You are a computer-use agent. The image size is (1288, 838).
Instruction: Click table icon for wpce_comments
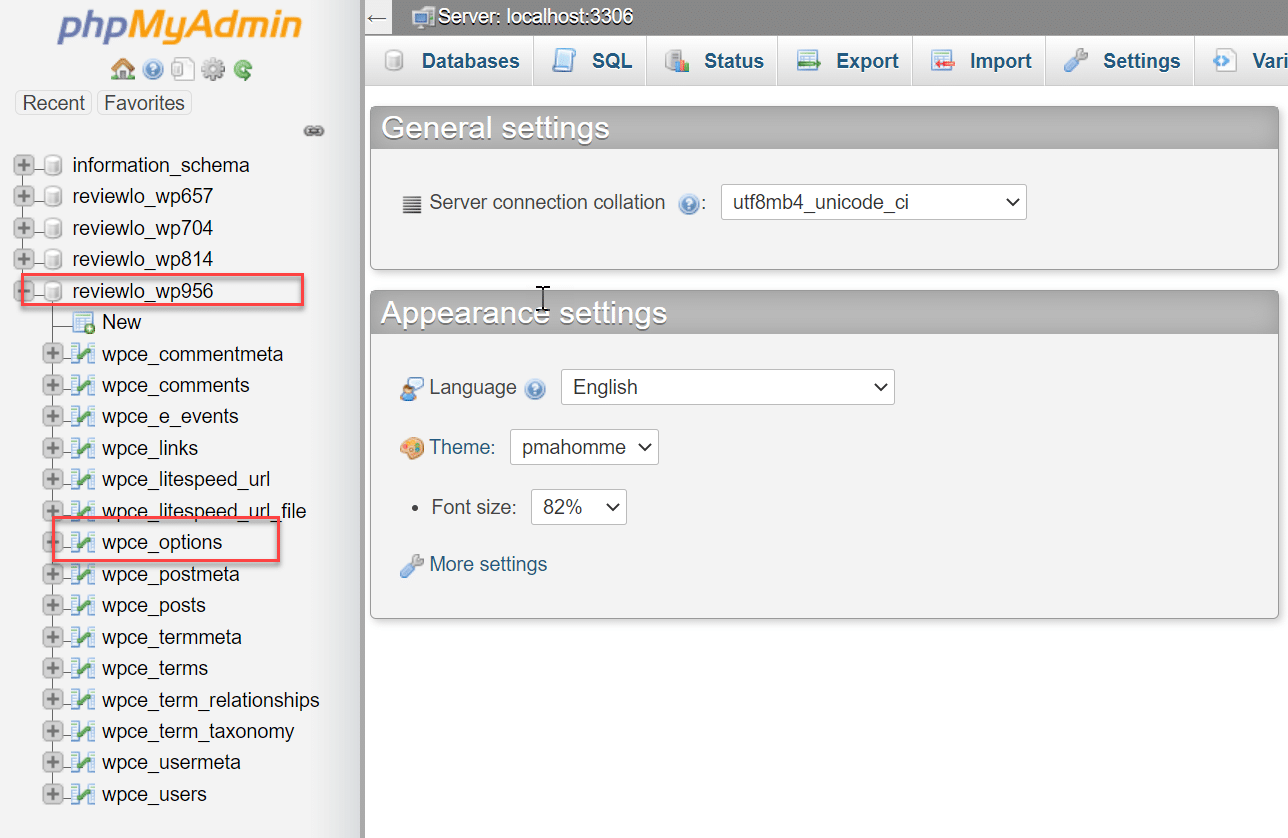(83, 385)
